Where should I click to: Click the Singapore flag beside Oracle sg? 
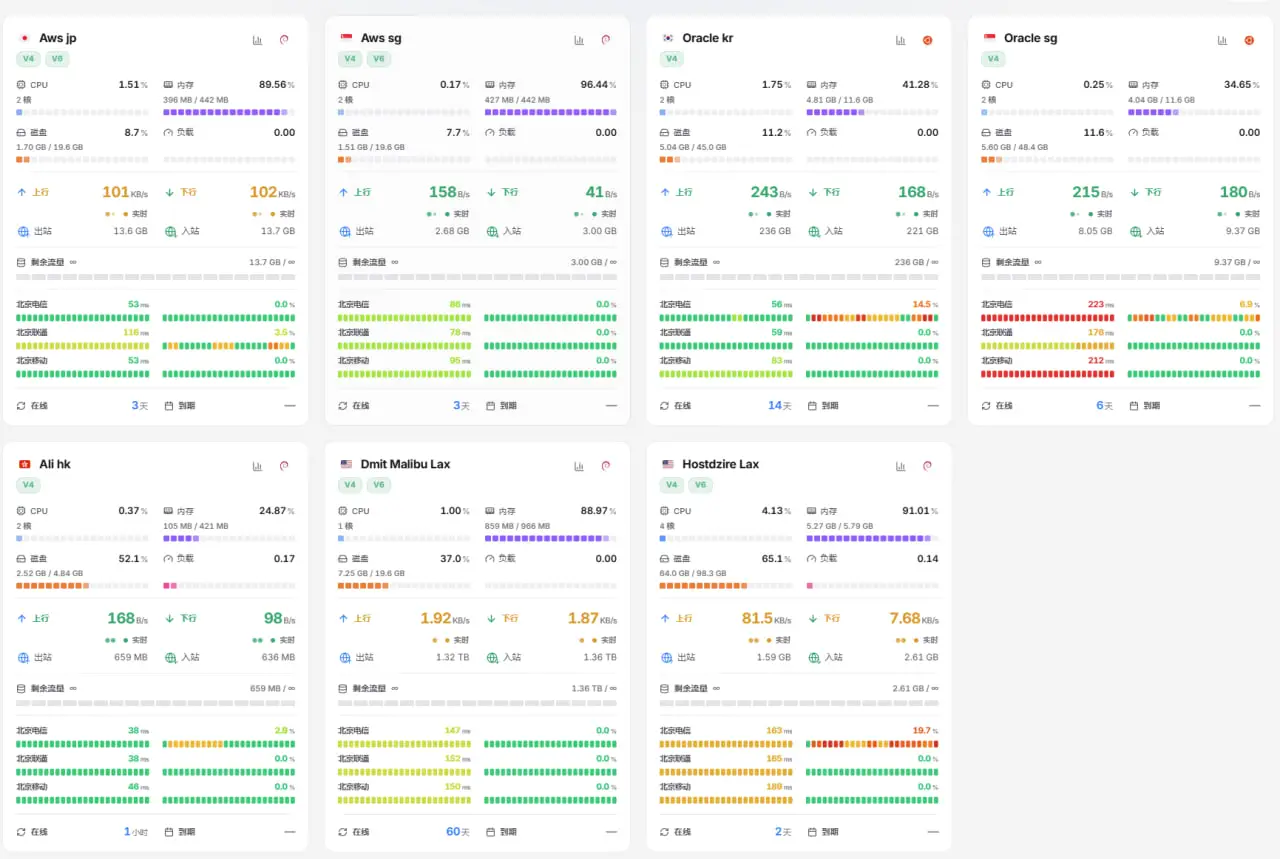990,38
